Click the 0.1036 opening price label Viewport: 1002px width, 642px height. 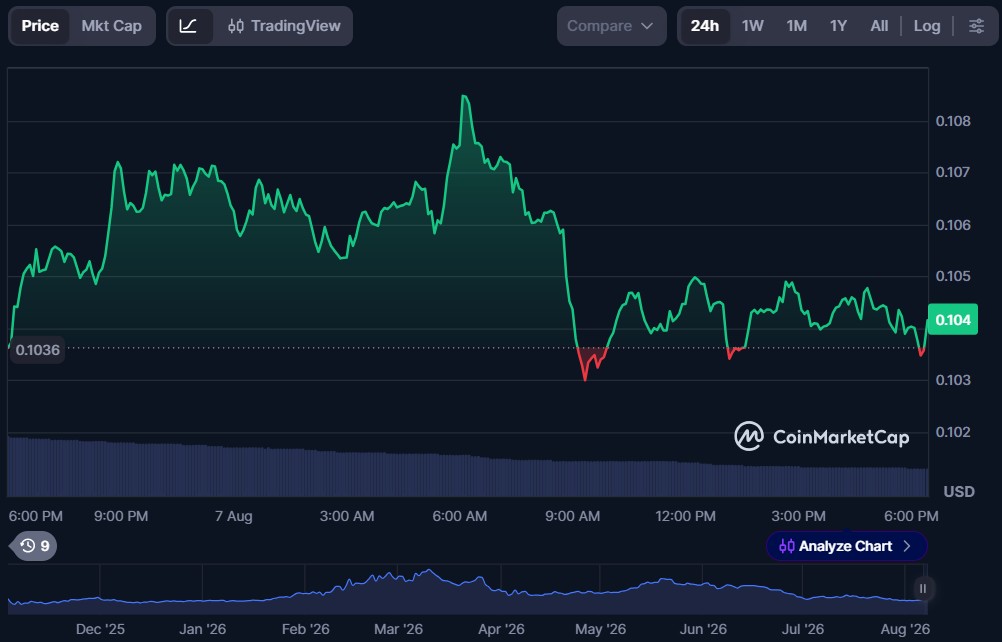click(x=37, y=350)
